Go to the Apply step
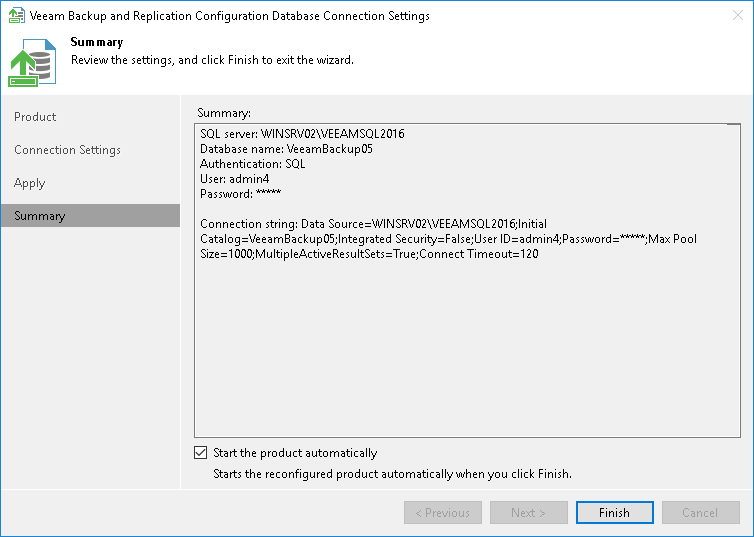This screenshot has width=754, height=537. tap(29, 183)
